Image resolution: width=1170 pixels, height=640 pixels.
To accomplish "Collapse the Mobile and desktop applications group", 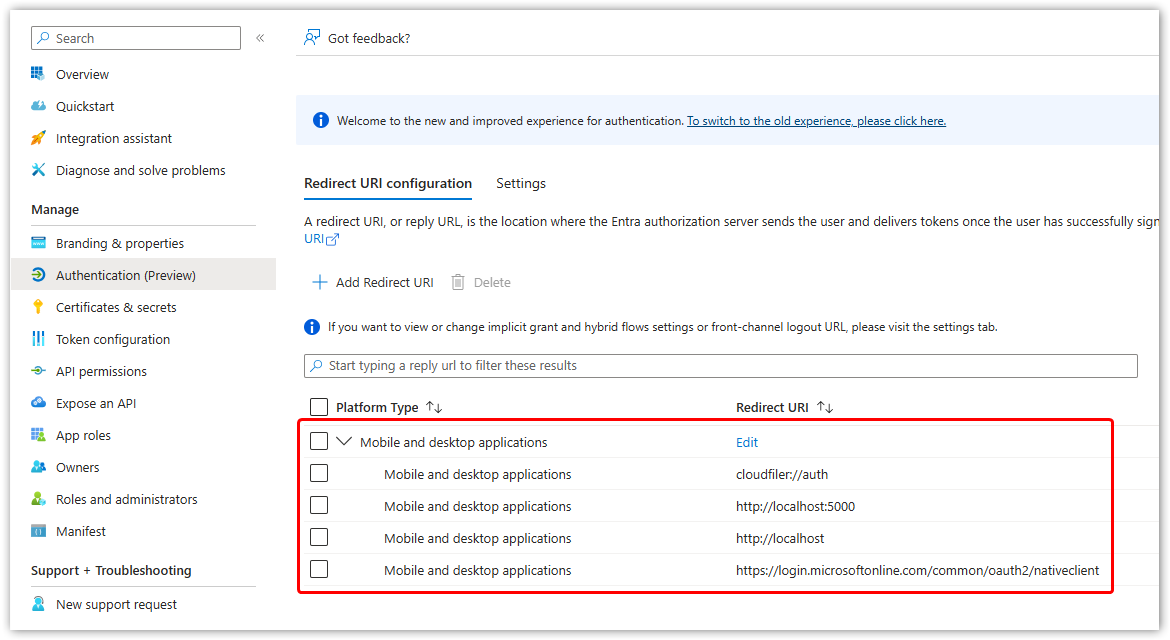I will point(344,441).
